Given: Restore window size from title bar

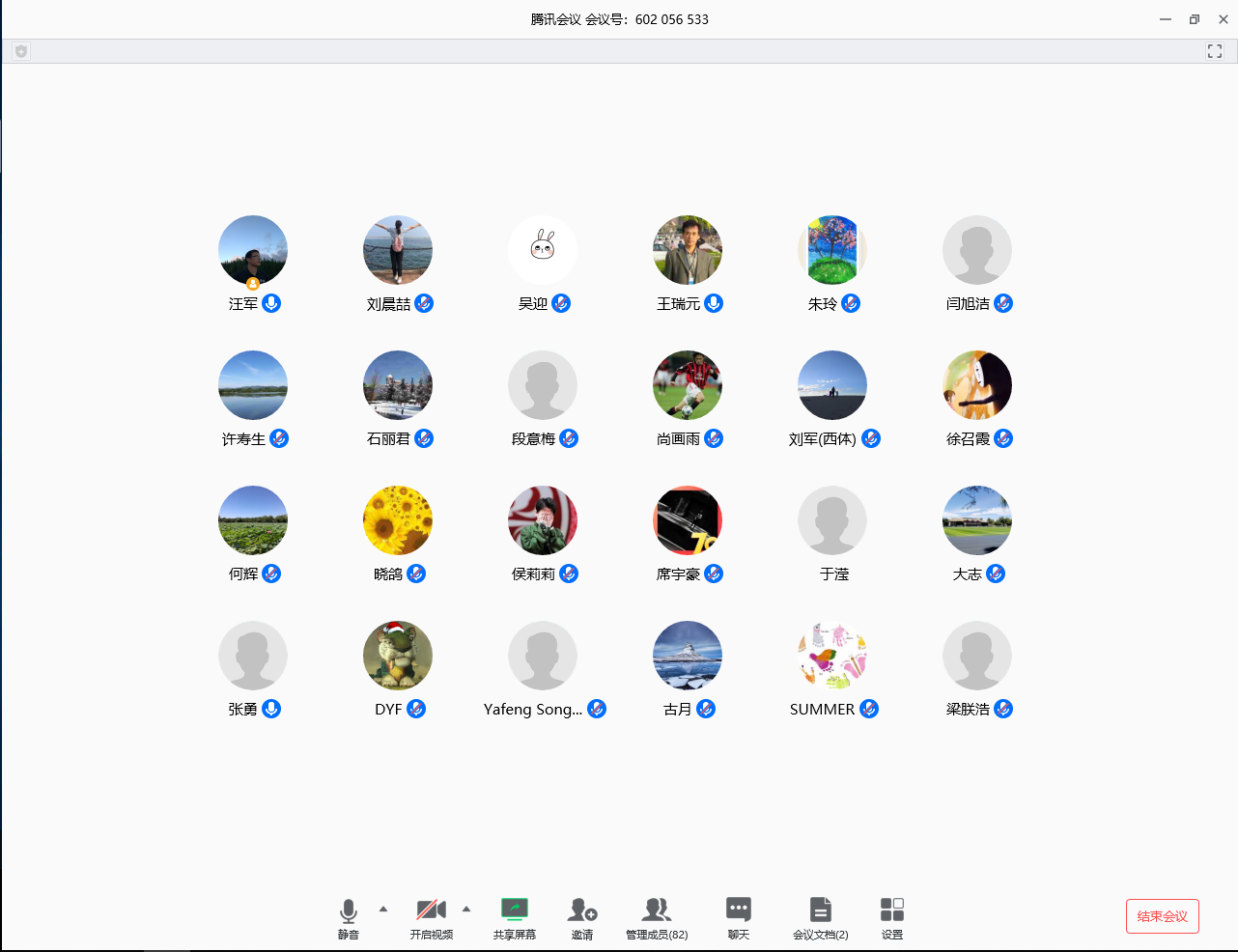Looking at the screenshot, I should coord(1195,19).
